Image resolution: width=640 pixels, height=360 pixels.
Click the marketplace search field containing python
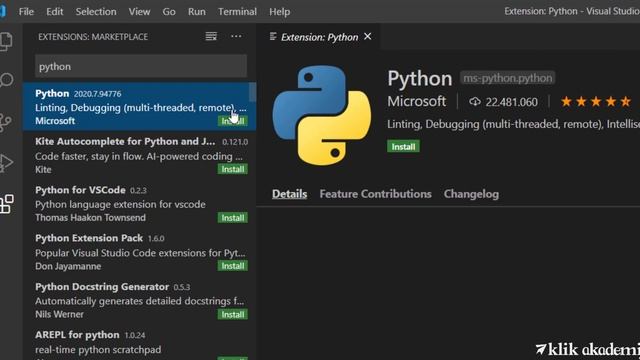(141, 66)
